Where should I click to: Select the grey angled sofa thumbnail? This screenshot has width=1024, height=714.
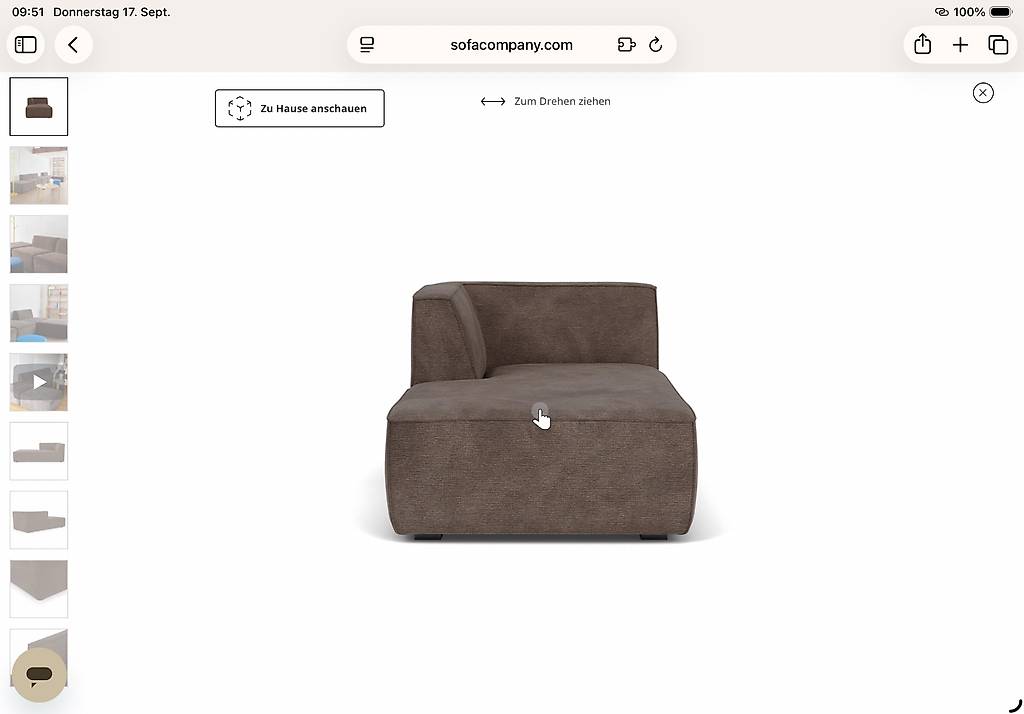pos(39,520)
